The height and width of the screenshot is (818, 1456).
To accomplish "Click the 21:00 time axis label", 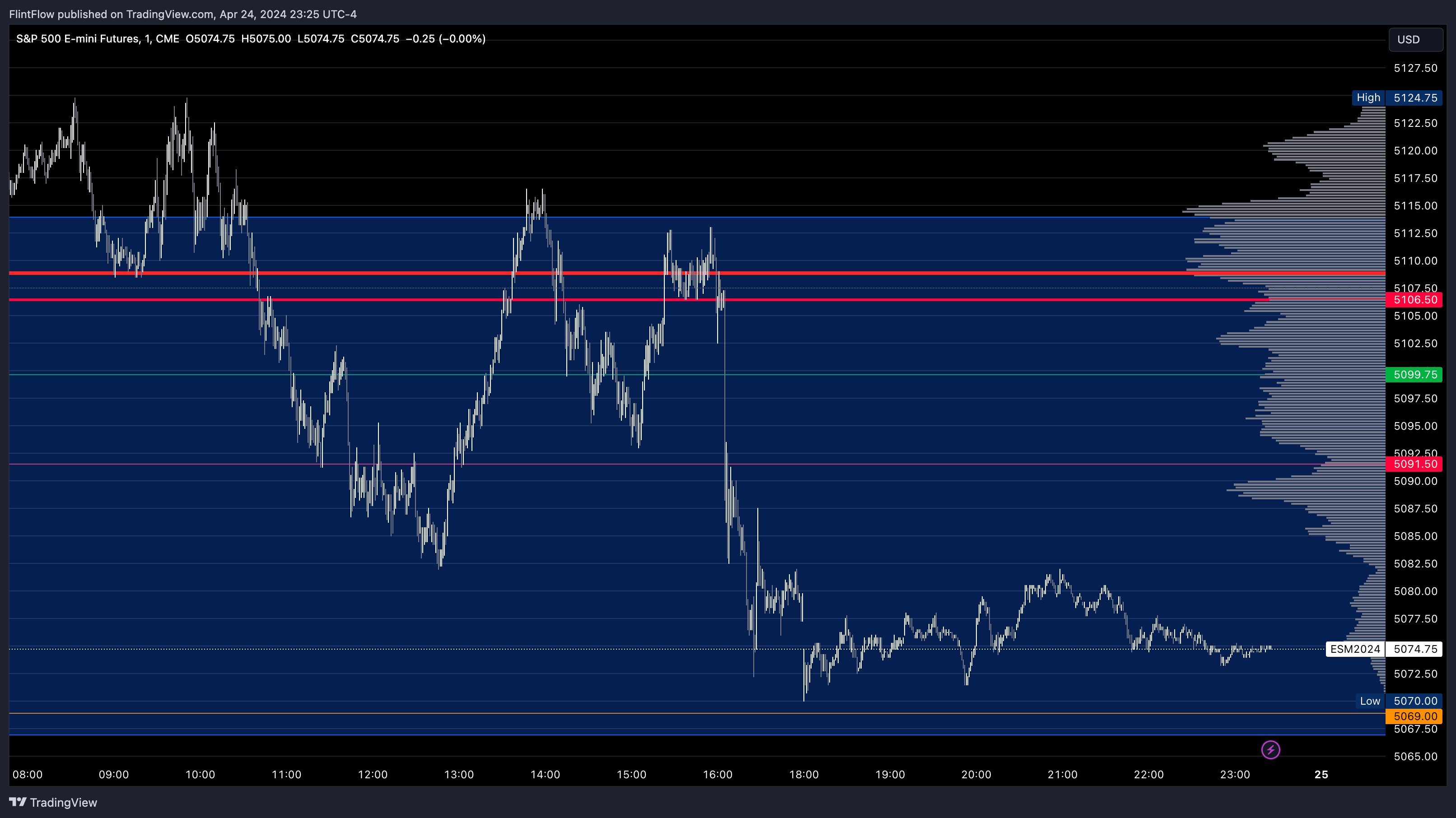I will (x=1063, y=775).
